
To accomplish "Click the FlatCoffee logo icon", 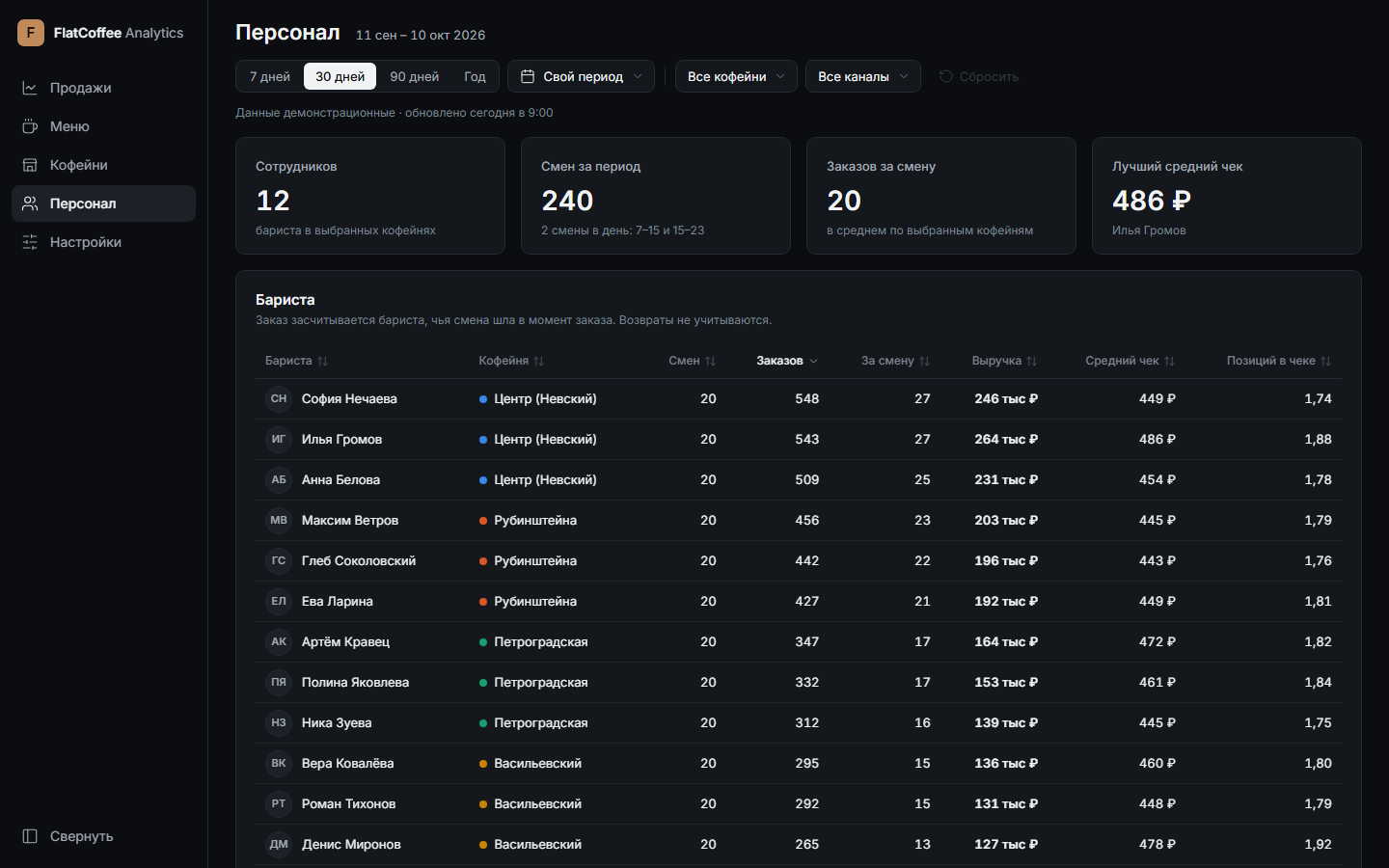I will pyautogui.click(x=31, y=33).
